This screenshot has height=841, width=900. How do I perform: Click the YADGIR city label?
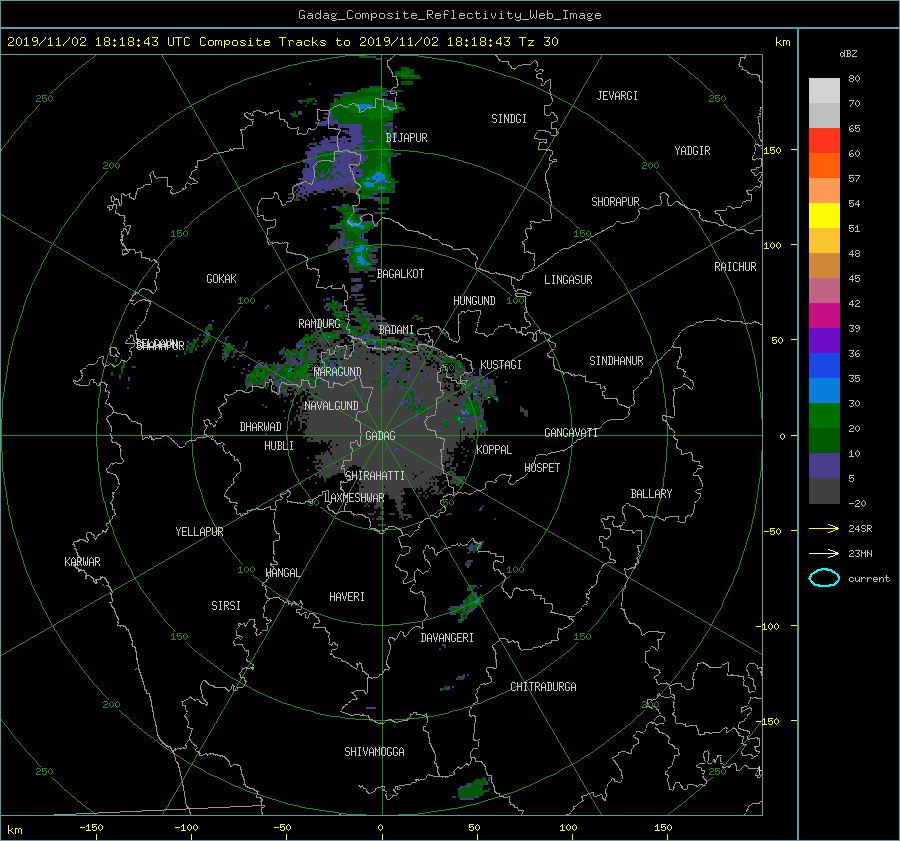tap(692, 151)
